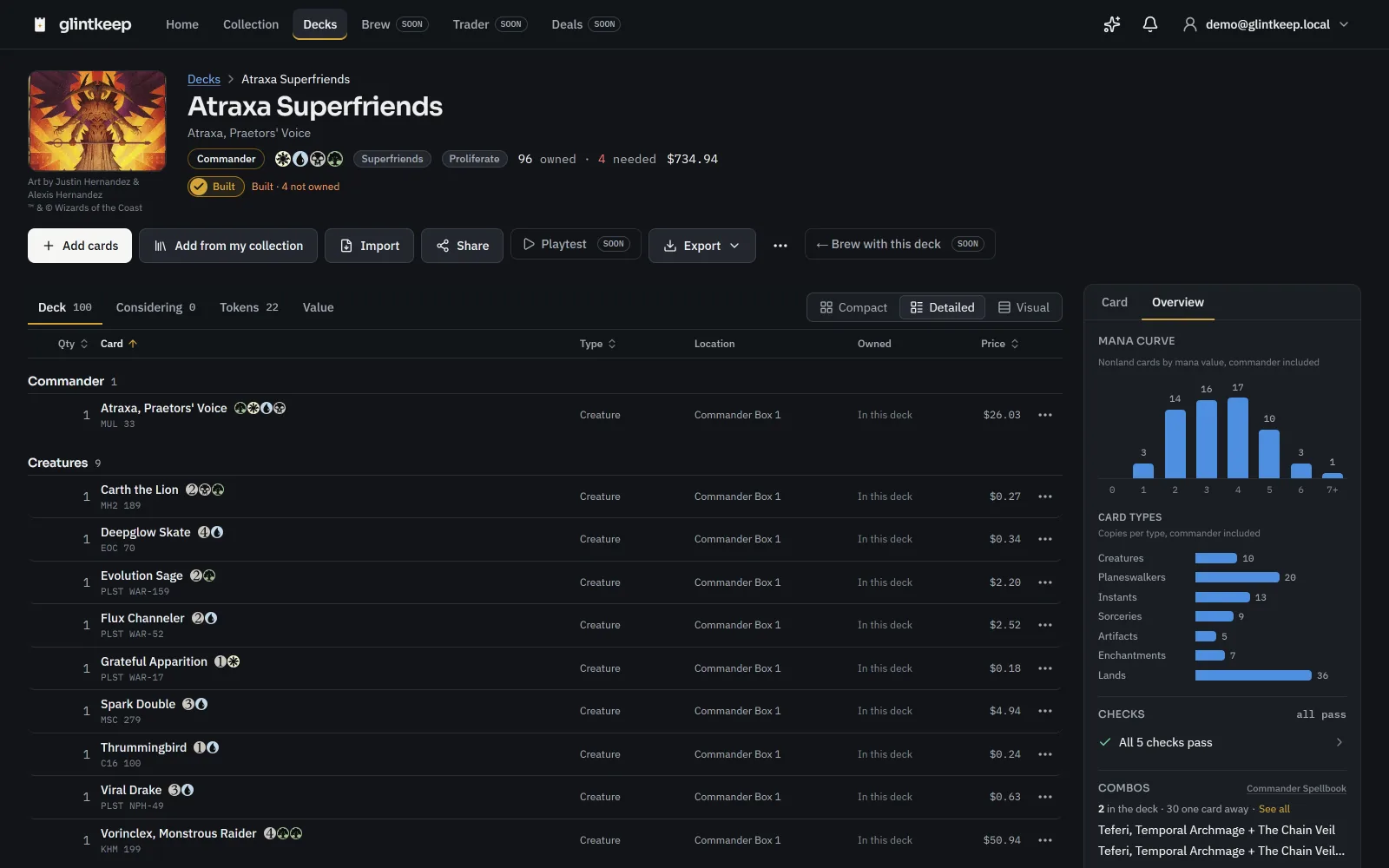Open the notifications bell
Viewport: 1389px width, 868px height.
tap(1150, 24)
